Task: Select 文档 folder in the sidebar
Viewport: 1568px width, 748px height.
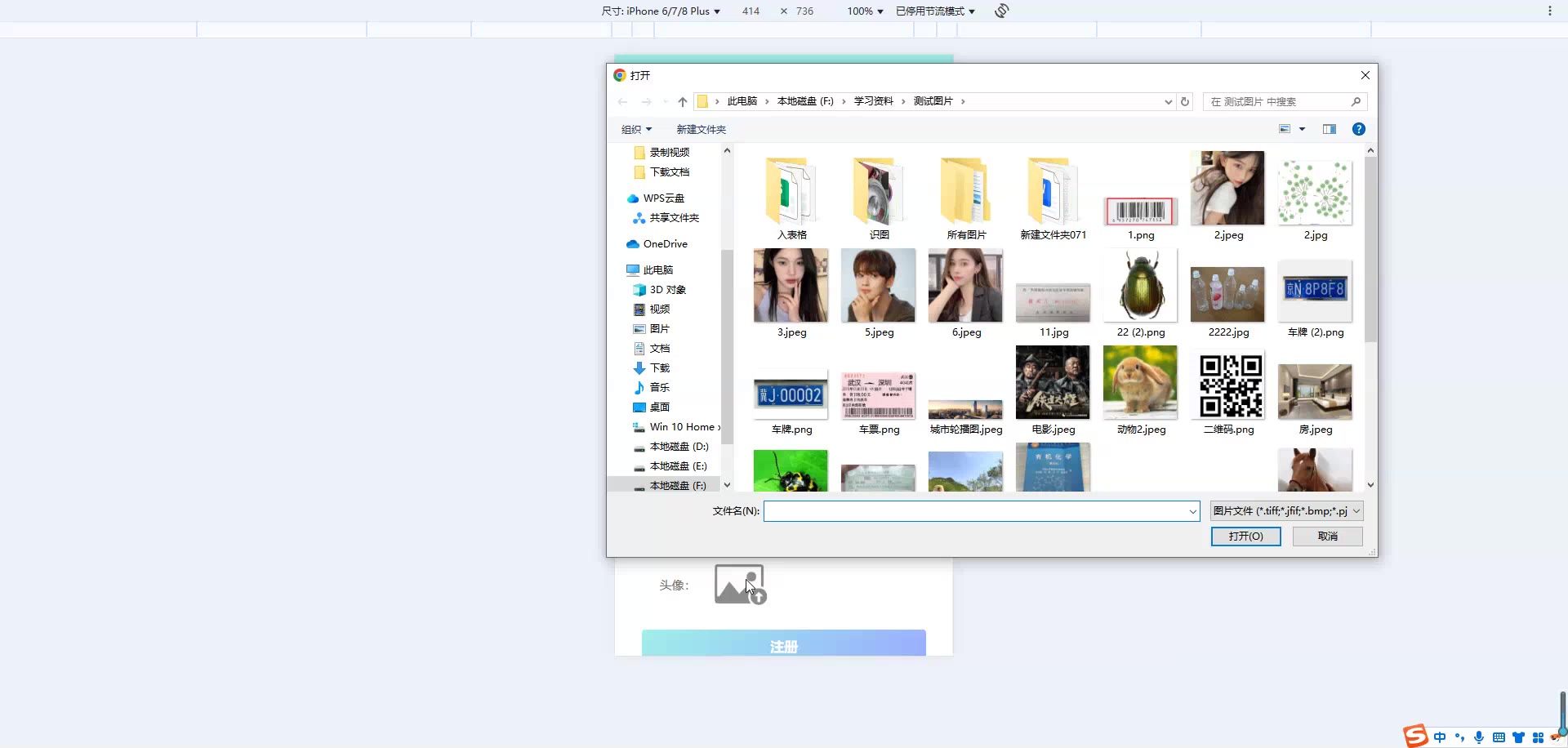Action: click(652, 349)
